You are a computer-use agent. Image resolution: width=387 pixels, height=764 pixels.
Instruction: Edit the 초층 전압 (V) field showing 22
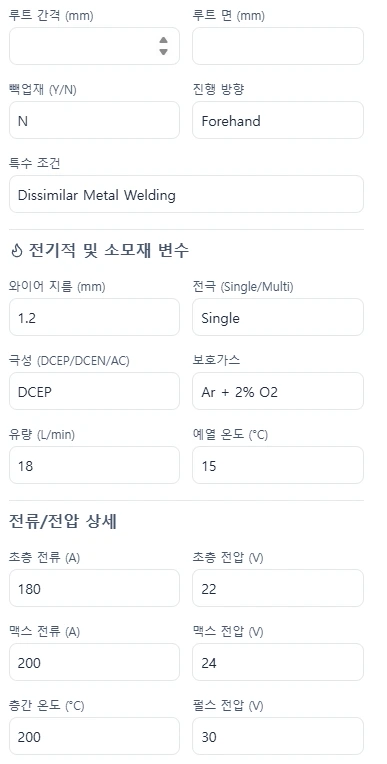click(x=278, y=588)
